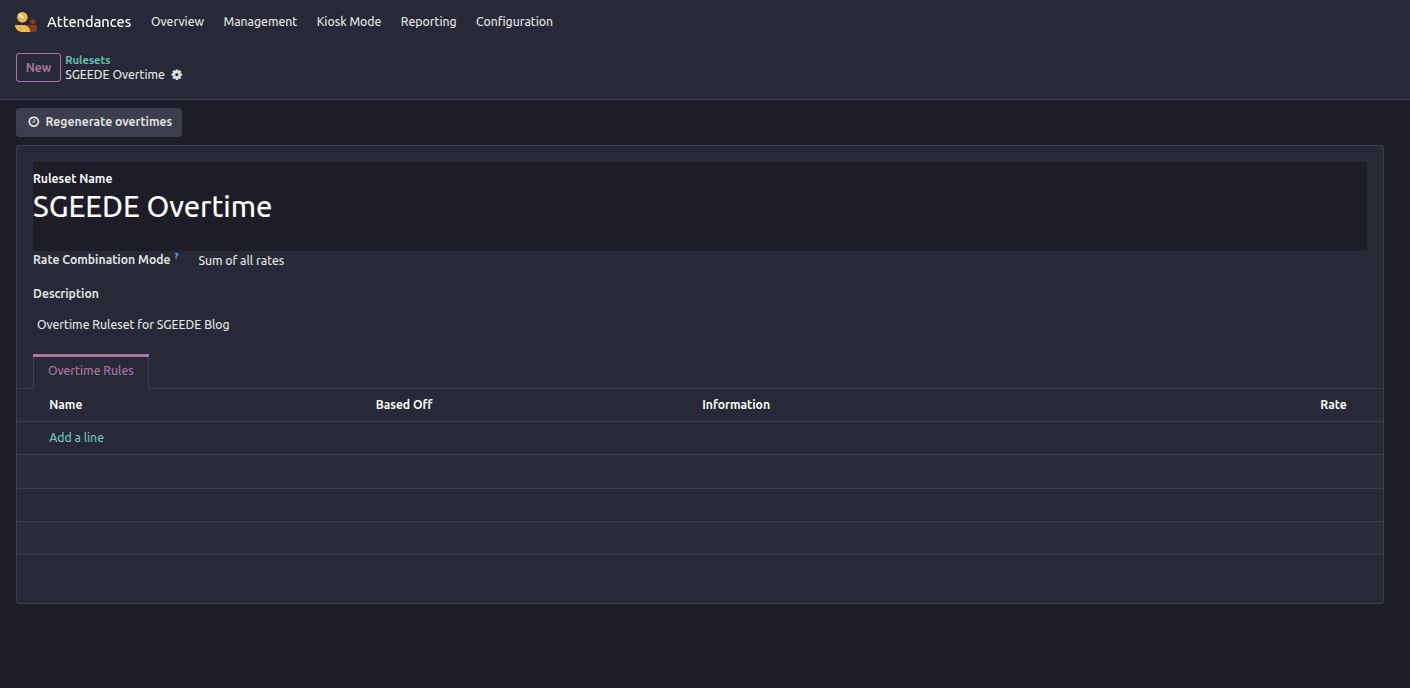Click the Based Off column header
1410x688 pixels.
404,405
